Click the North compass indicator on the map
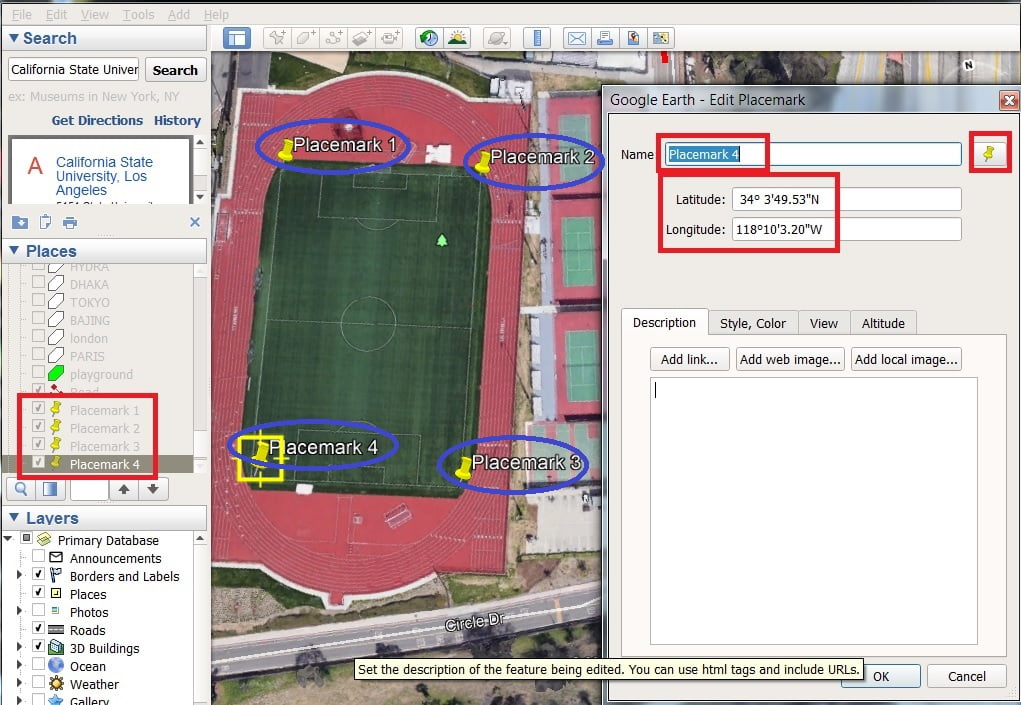The height and width of the screenshot is (705, 1021). [968, 65]
